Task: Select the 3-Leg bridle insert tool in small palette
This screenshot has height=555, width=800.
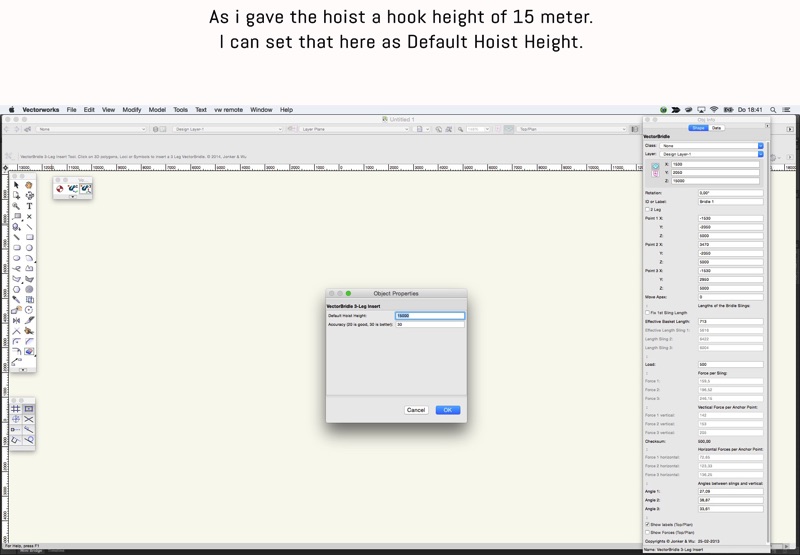Action: click(x=85, y=189)
